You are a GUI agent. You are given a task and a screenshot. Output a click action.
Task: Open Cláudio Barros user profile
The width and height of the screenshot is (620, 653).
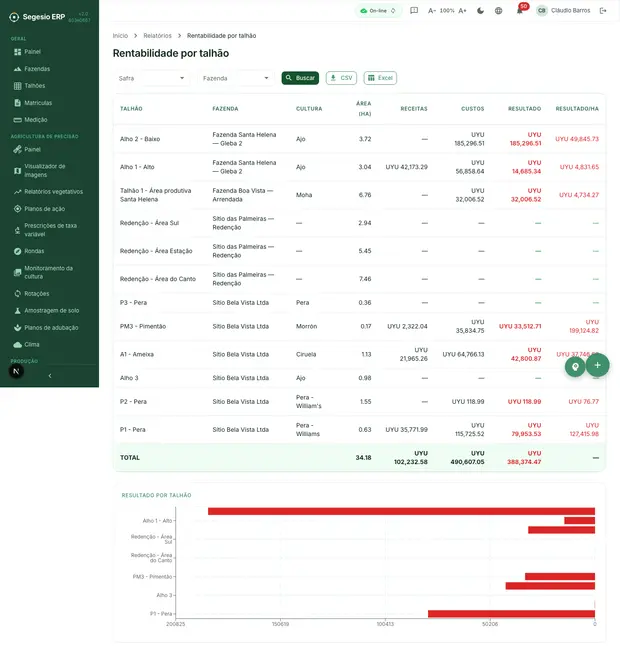click(563, 11)
